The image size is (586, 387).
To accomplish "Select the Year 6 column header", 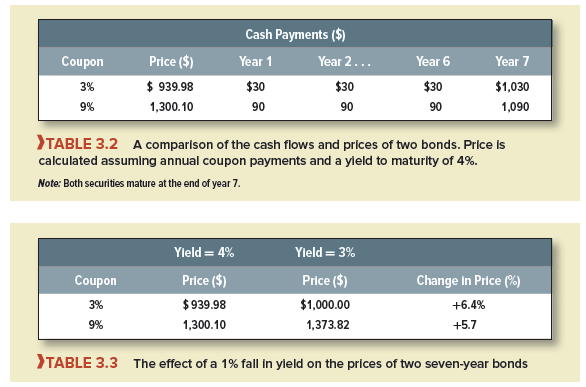I will [433, 61].
